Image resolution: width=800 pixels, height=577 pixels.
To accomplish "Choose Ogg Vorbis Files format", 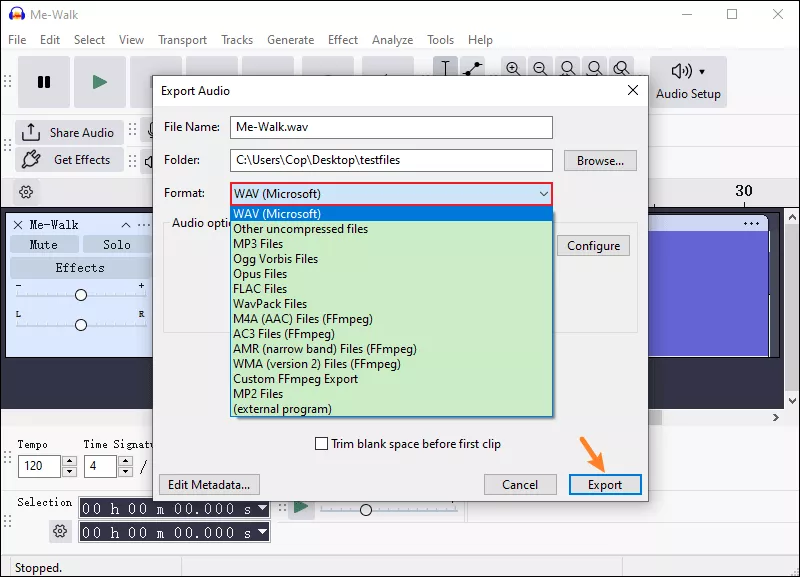I will coord(391,259).
